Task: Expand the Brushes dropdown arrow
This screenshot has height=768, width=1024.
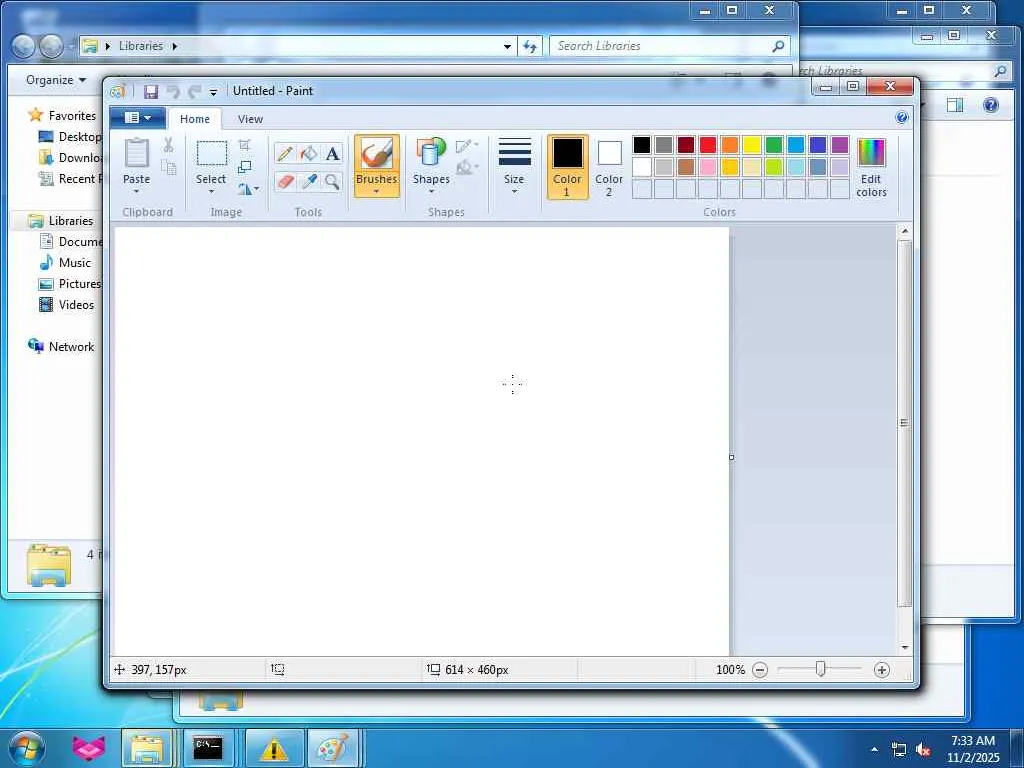Action: (x=377, y=191)
